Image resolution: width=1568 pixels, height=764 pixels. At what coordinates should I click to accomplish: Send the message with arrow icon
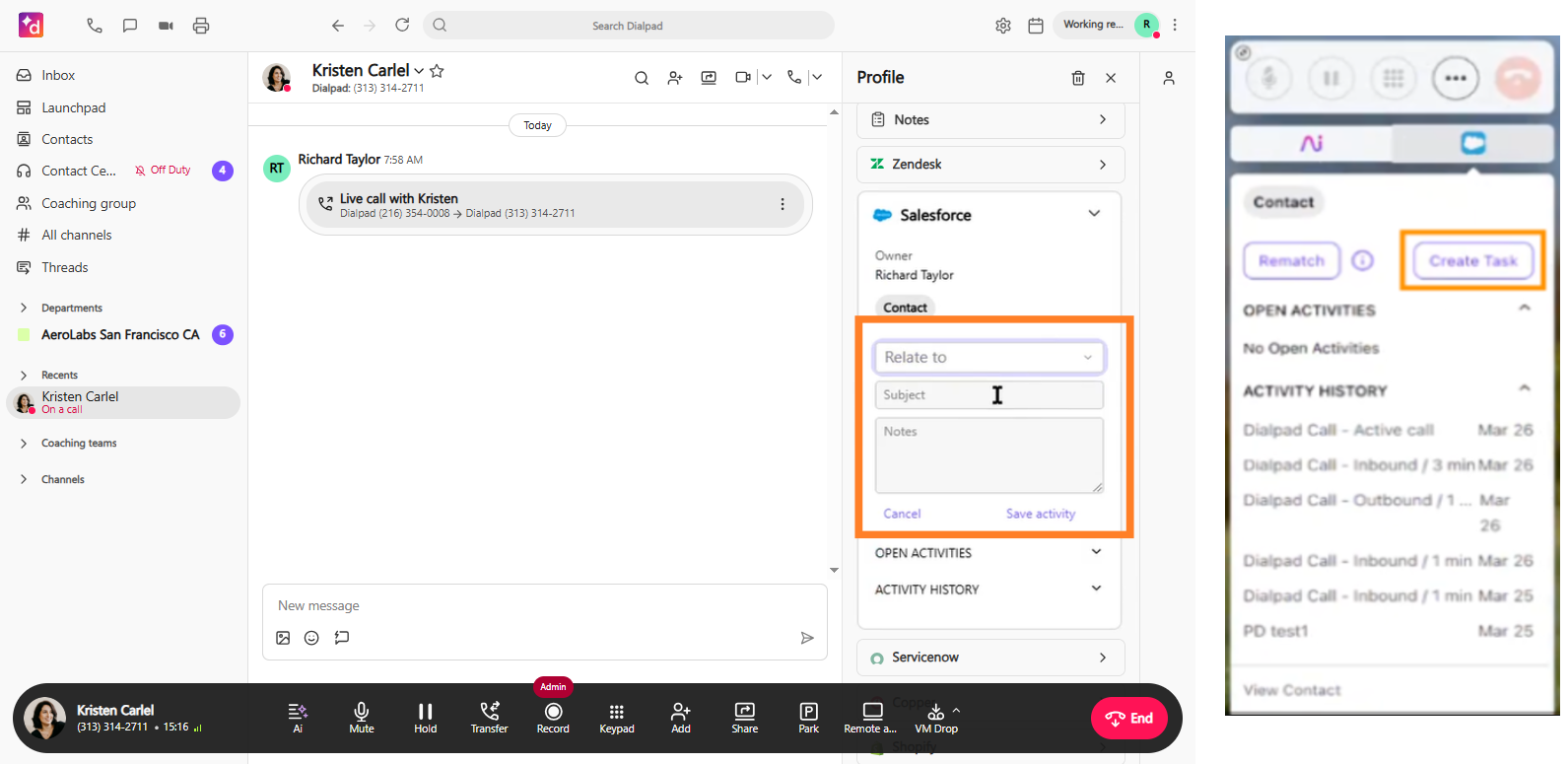(x=807, y=638)
